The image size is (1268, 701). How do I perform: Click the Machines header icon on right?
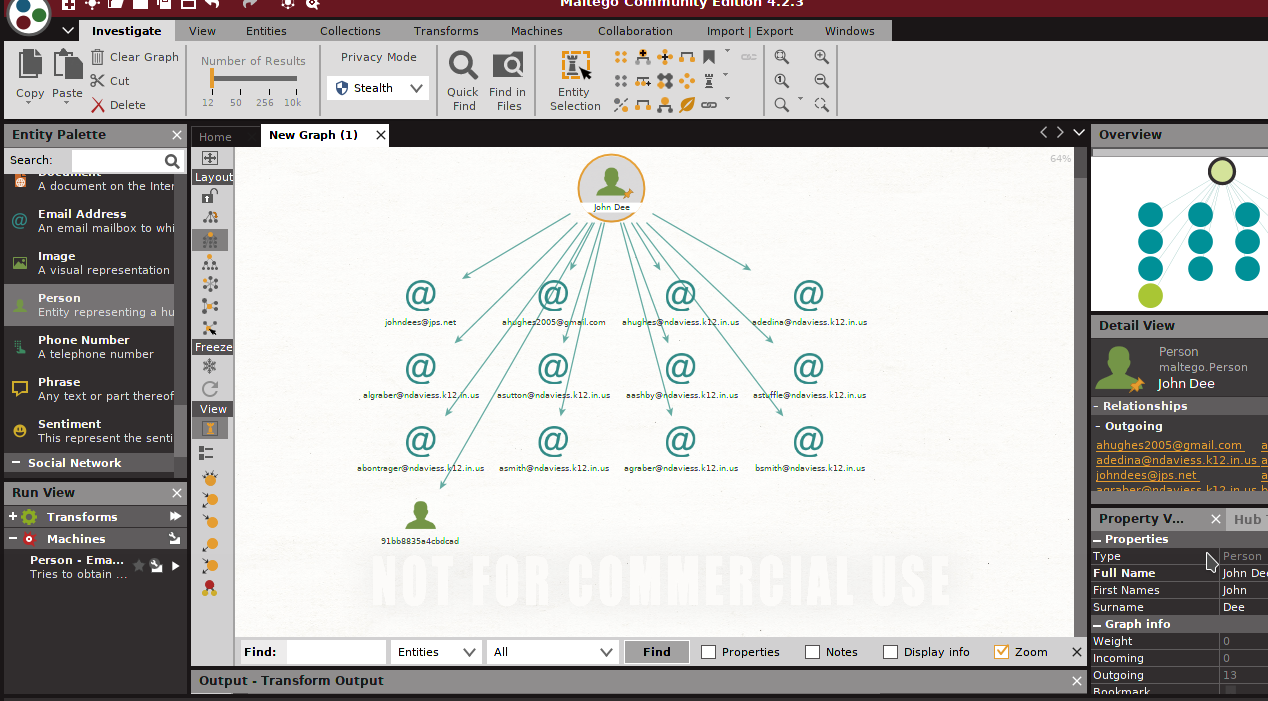pyautogui.click(x=175, y=539)
